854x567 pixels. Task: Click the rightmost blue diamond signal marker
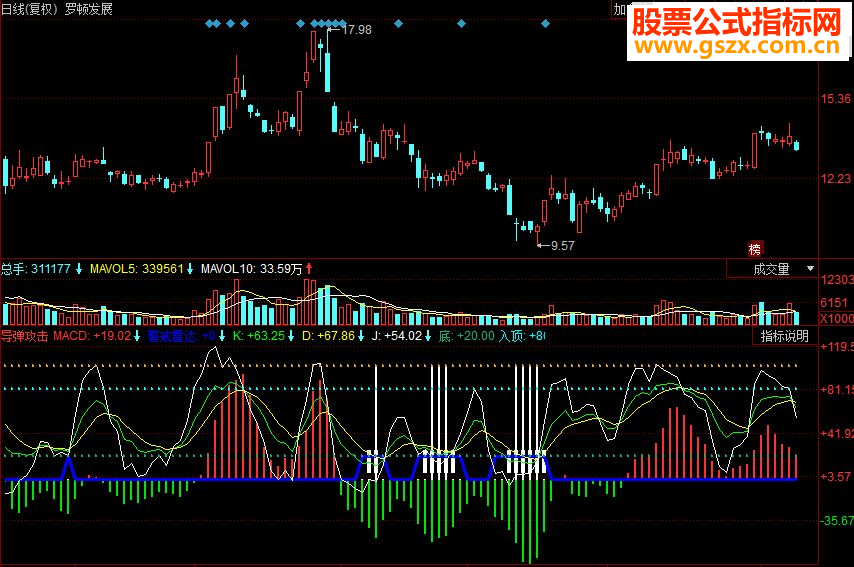(545, 23)
